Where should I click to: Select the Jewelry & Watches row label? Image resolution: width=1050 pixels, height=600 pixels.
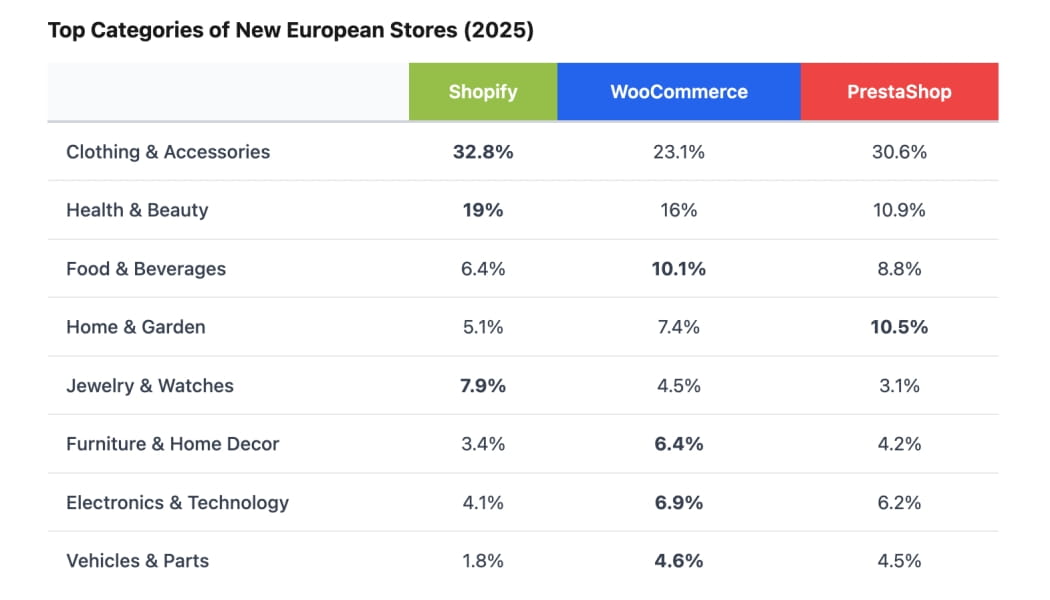pyautogui.click(x=150, y=386)
